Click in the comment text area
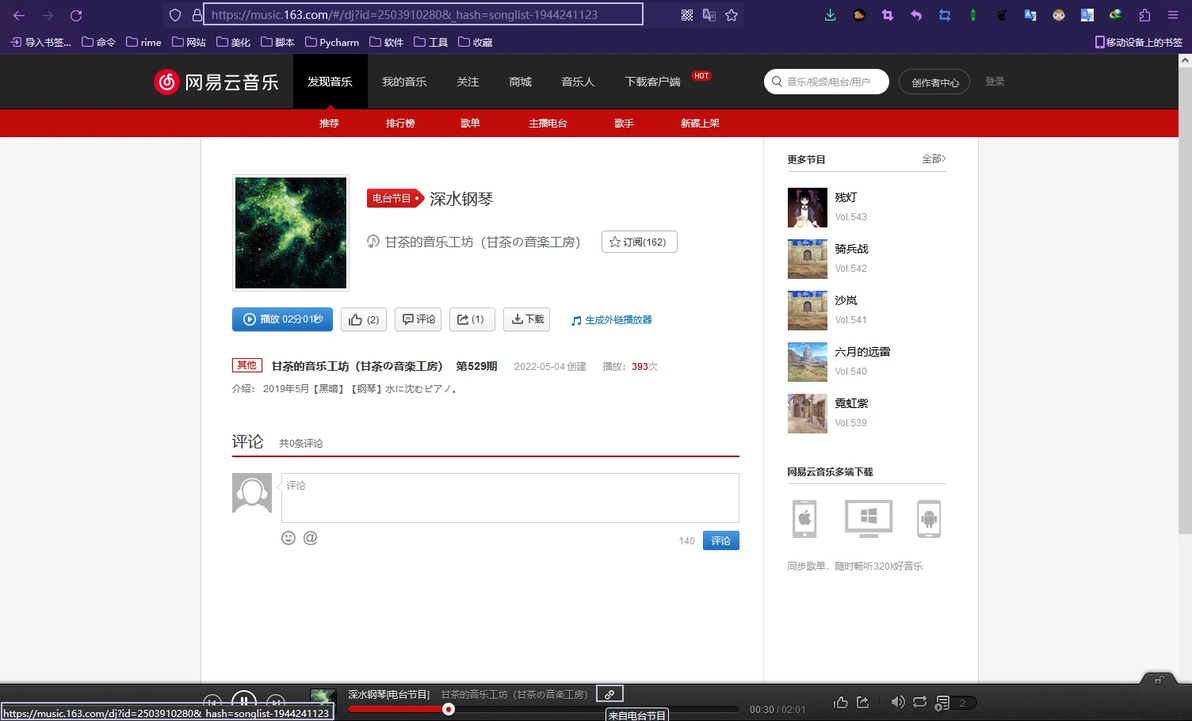Screen dimensions: 1192x721 510,498
